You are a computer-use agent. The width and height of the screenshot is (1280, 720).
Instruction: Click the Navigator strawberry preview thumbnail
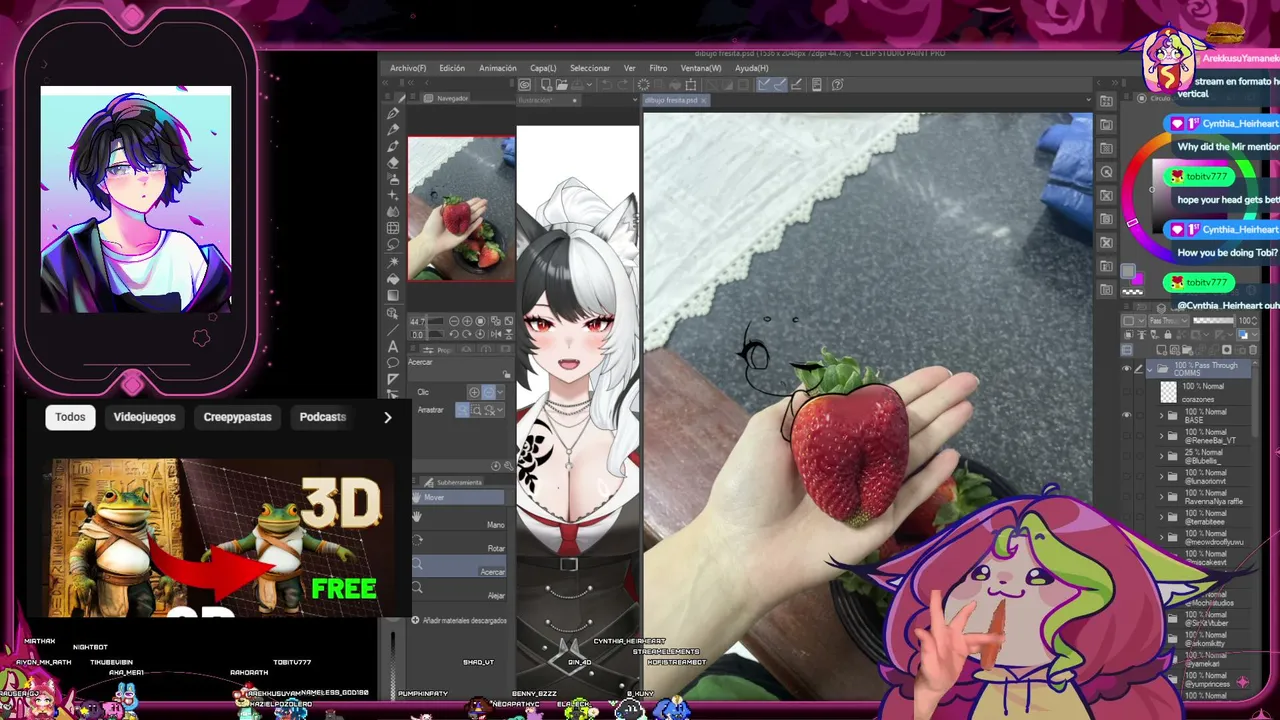pyautogui.click(x=461, y=209)
